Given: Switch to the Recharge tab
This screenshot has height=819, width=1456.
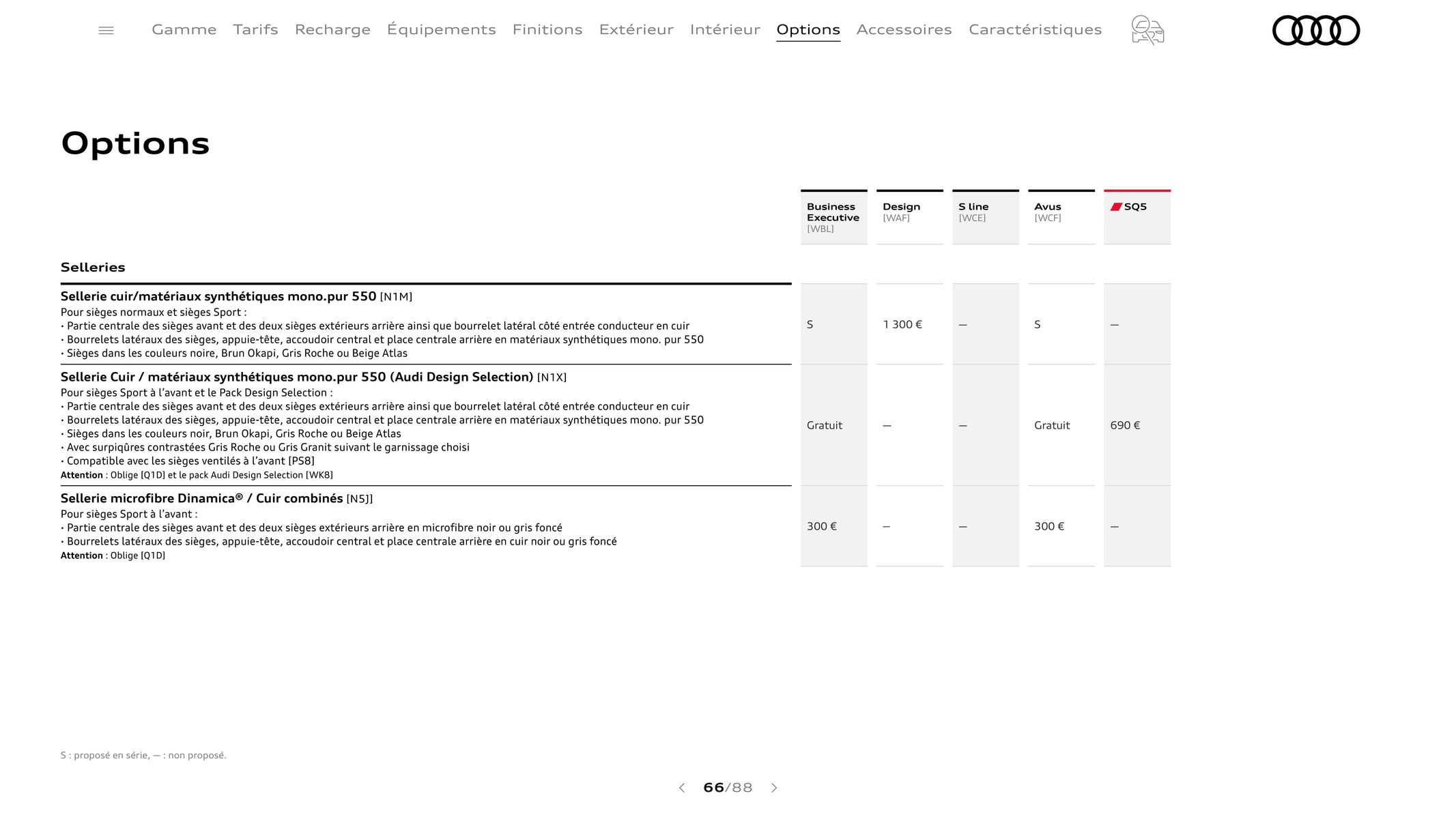Looking at the screenshot, I should click(x=332, y=29).
